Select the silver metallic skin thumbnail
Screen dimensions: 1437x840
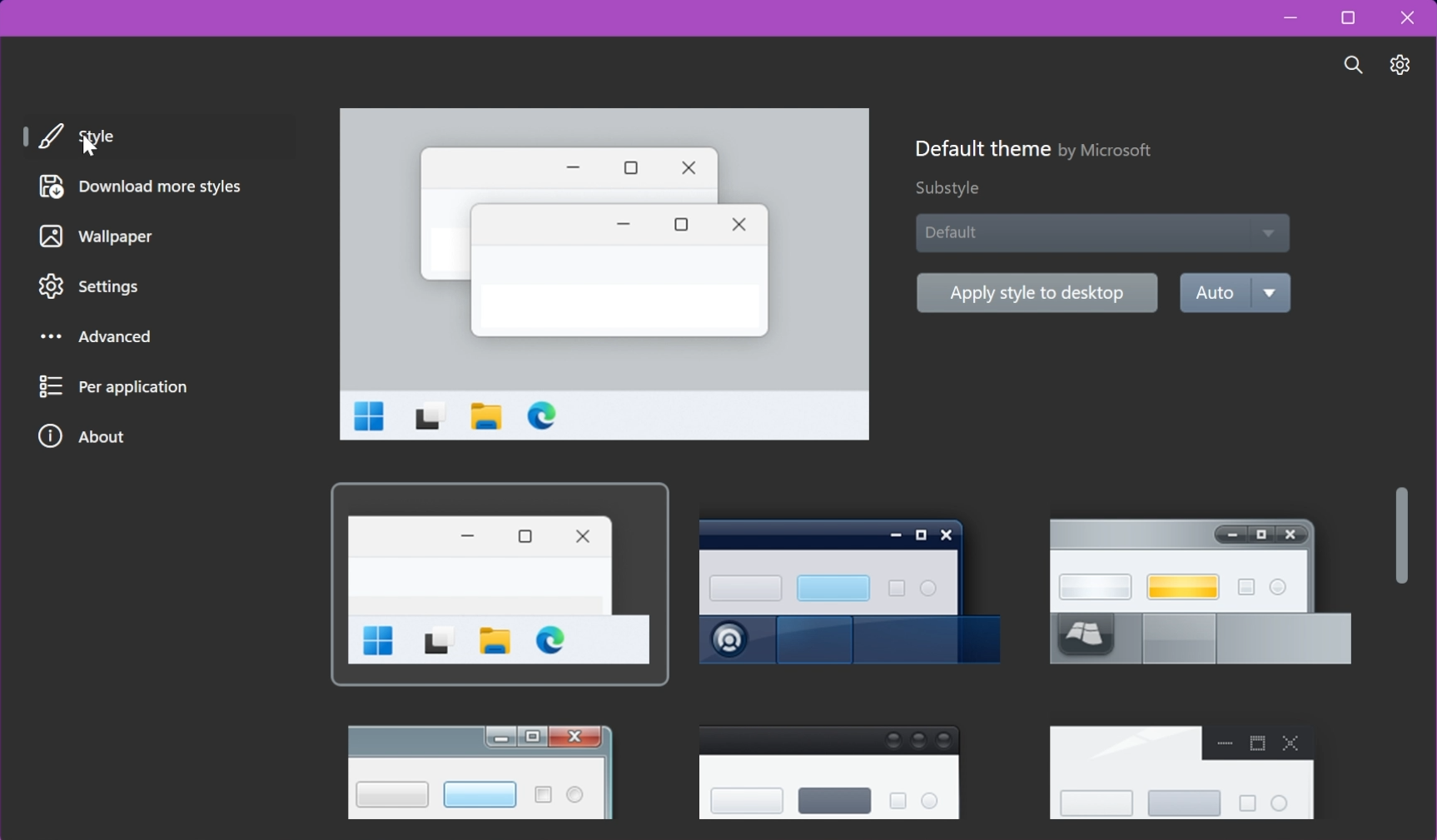click(1199, 591)
